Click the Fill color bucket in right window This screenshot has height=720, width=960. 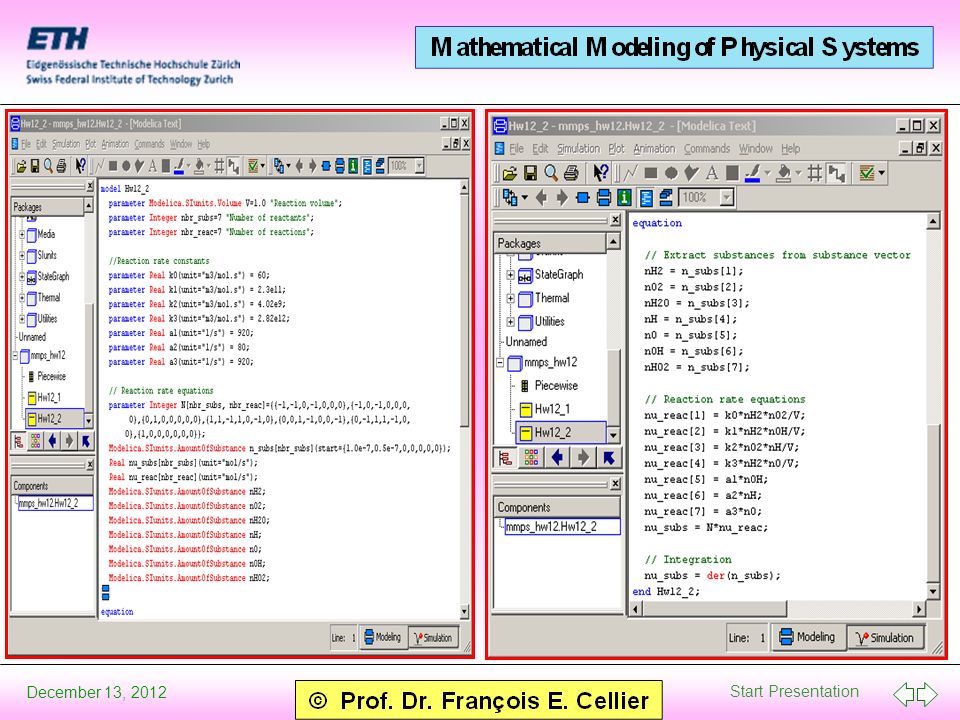coord(783,174)
